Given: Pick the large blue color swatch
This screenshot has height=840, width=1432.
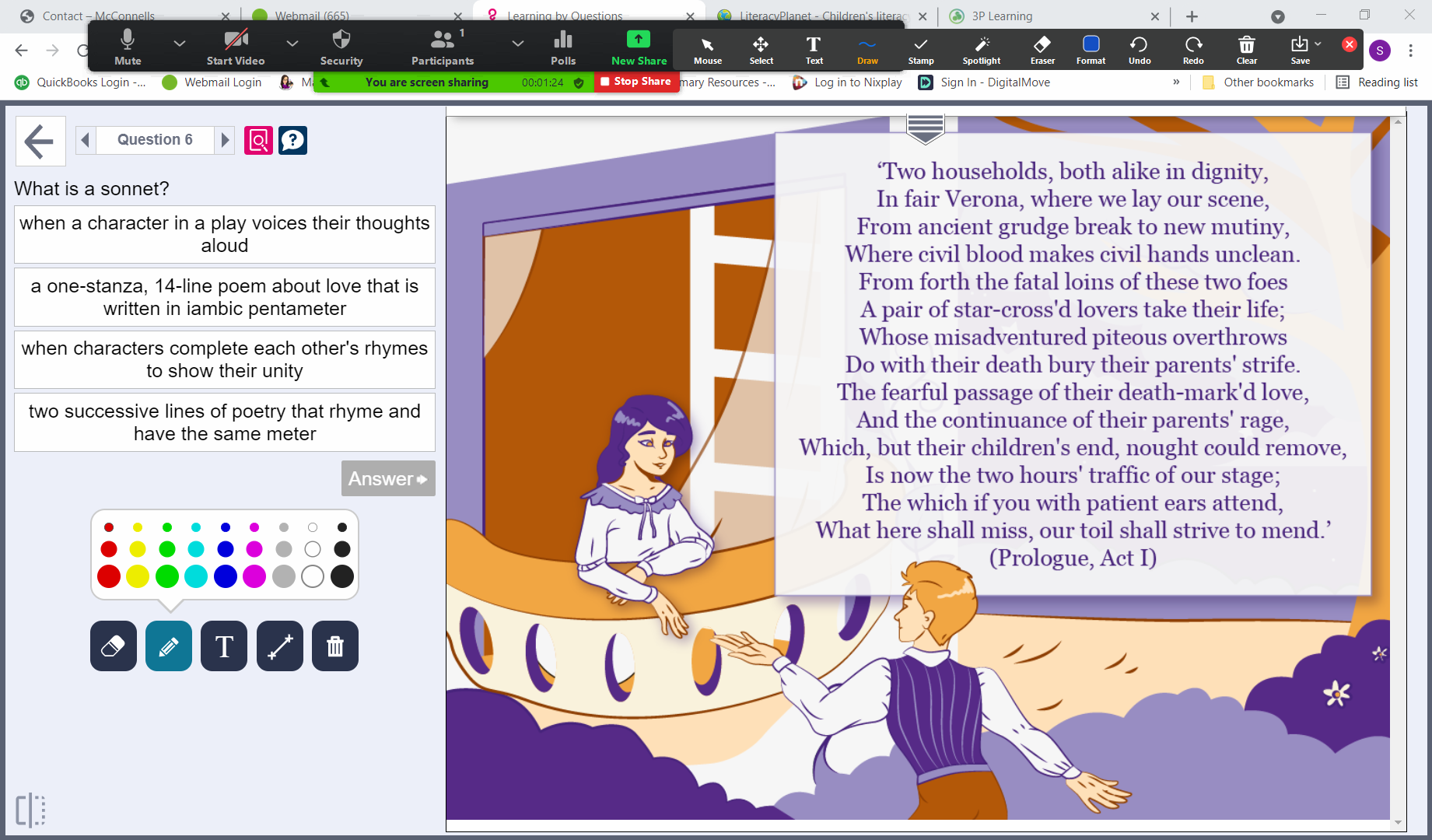Looking at the screenshot, I should pyautogui.click(x=226, y=576).
